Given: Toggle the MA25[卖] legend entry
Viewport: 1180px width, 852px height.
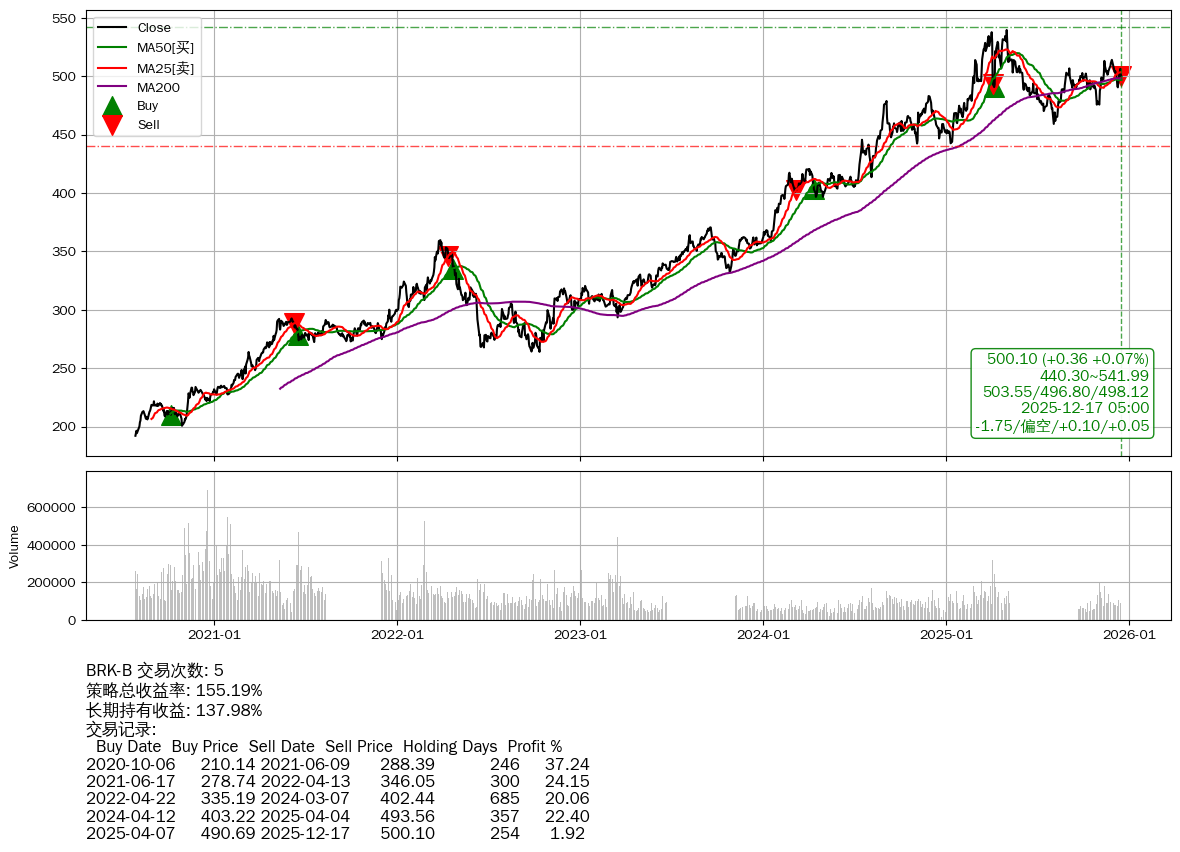Looking at the screenshot, I should tap(165, 68).
